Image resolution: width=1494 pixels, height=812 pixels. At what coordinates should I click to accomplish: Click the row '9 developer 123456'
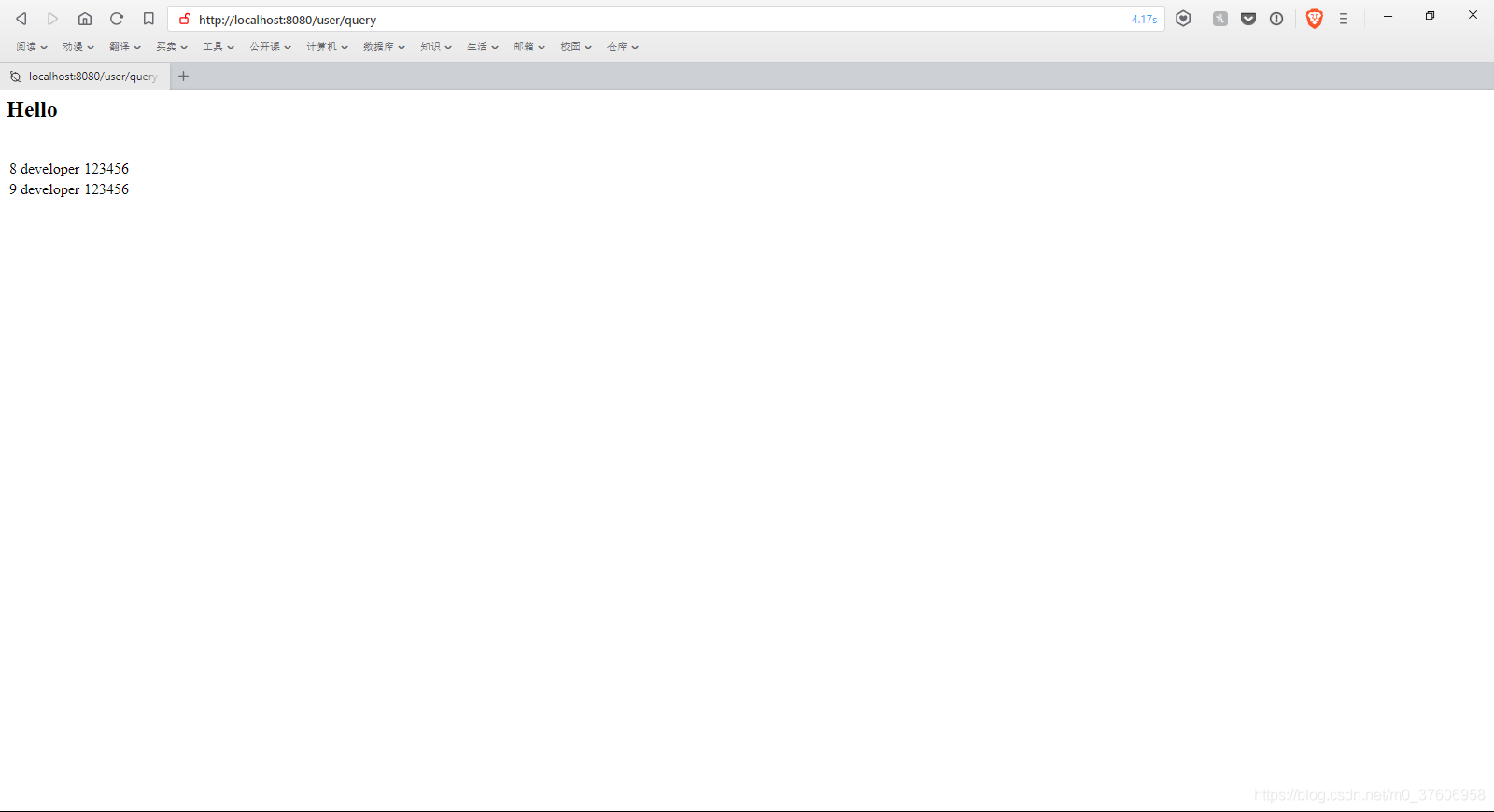pyautogui.click(x=69, y=189)
